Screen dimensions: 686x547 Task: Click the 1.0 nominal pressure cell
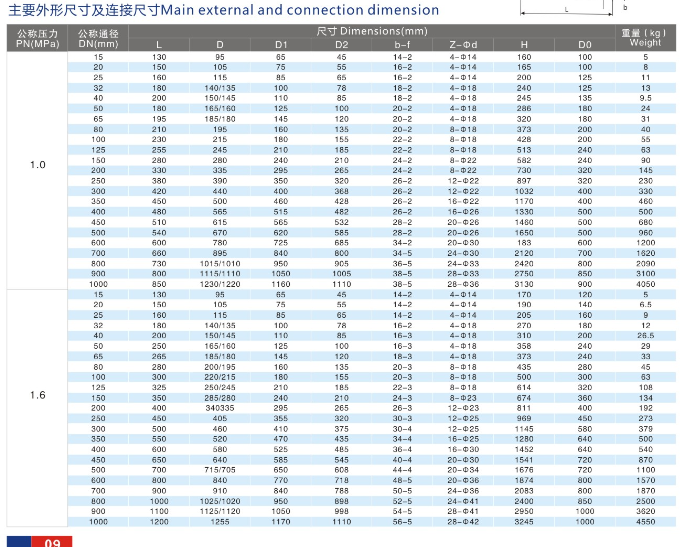click(x=37, y=164)
